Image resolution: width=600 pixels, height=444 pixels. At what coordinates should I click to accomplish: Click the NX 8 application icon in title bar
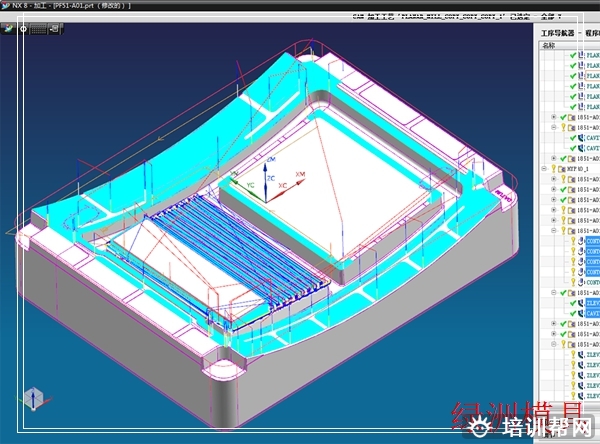[6, 6]
